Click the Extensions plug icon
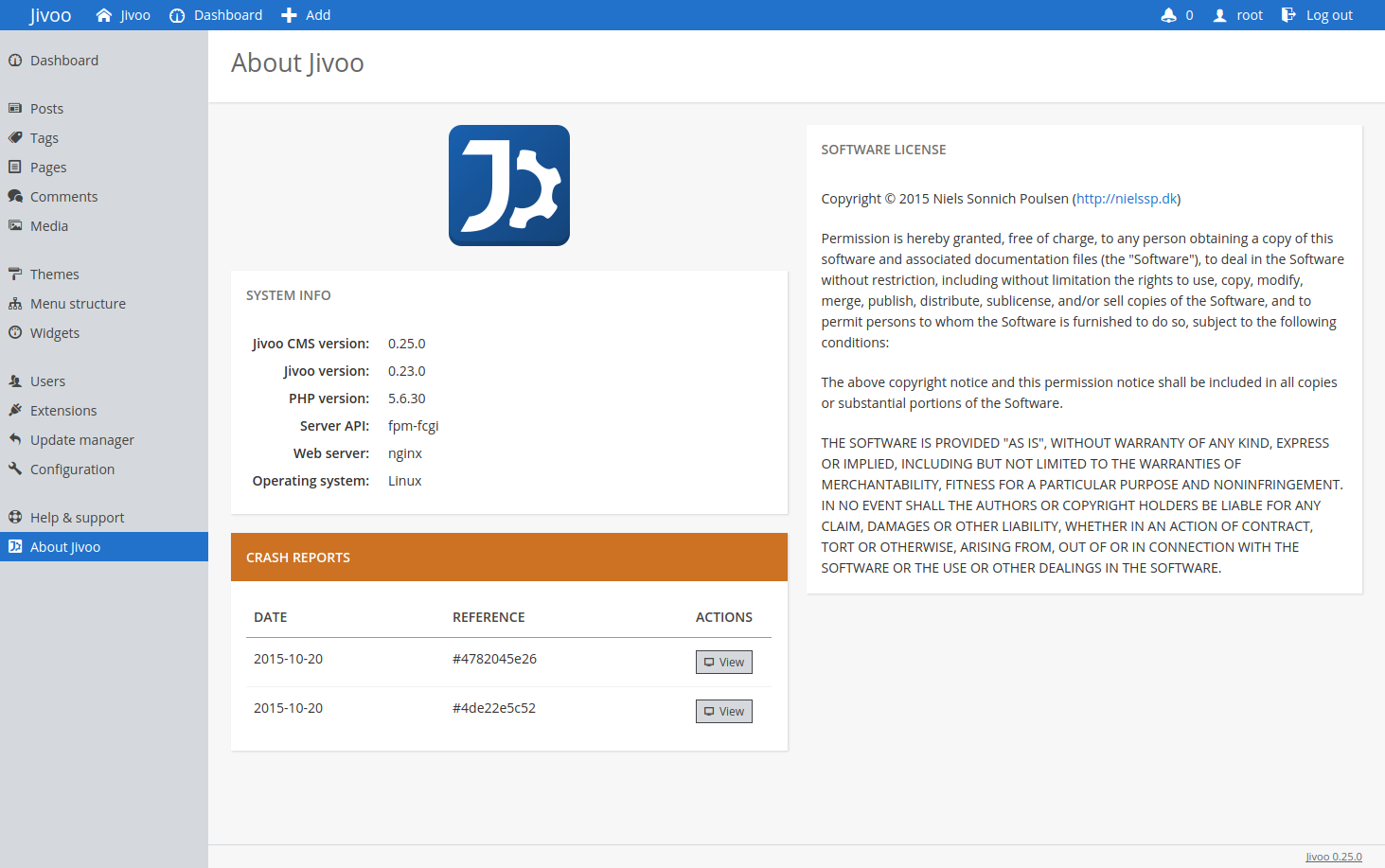 tap(15, 411)
